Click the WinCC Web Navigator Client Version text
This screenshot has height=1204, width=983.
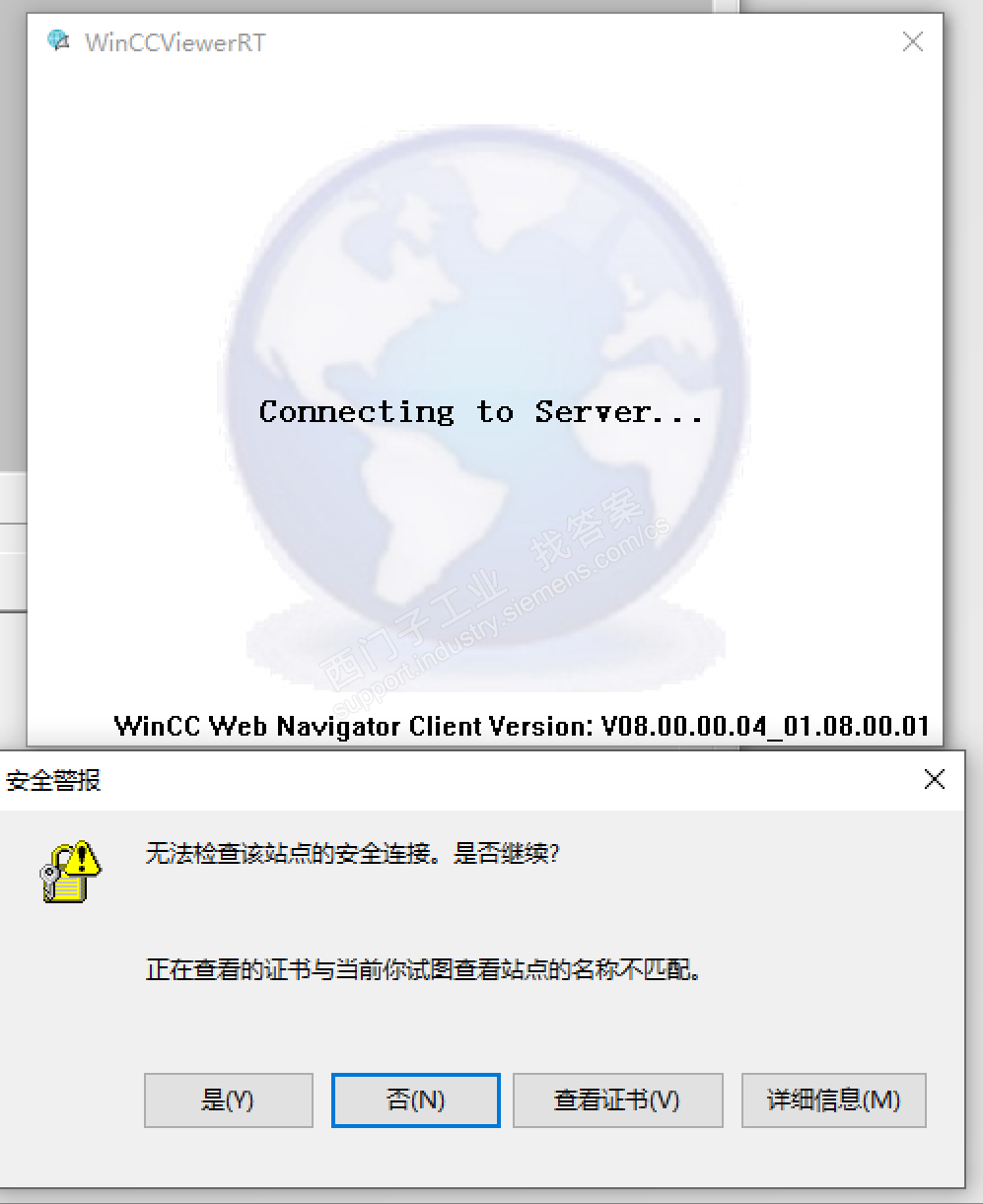point(523,727)
